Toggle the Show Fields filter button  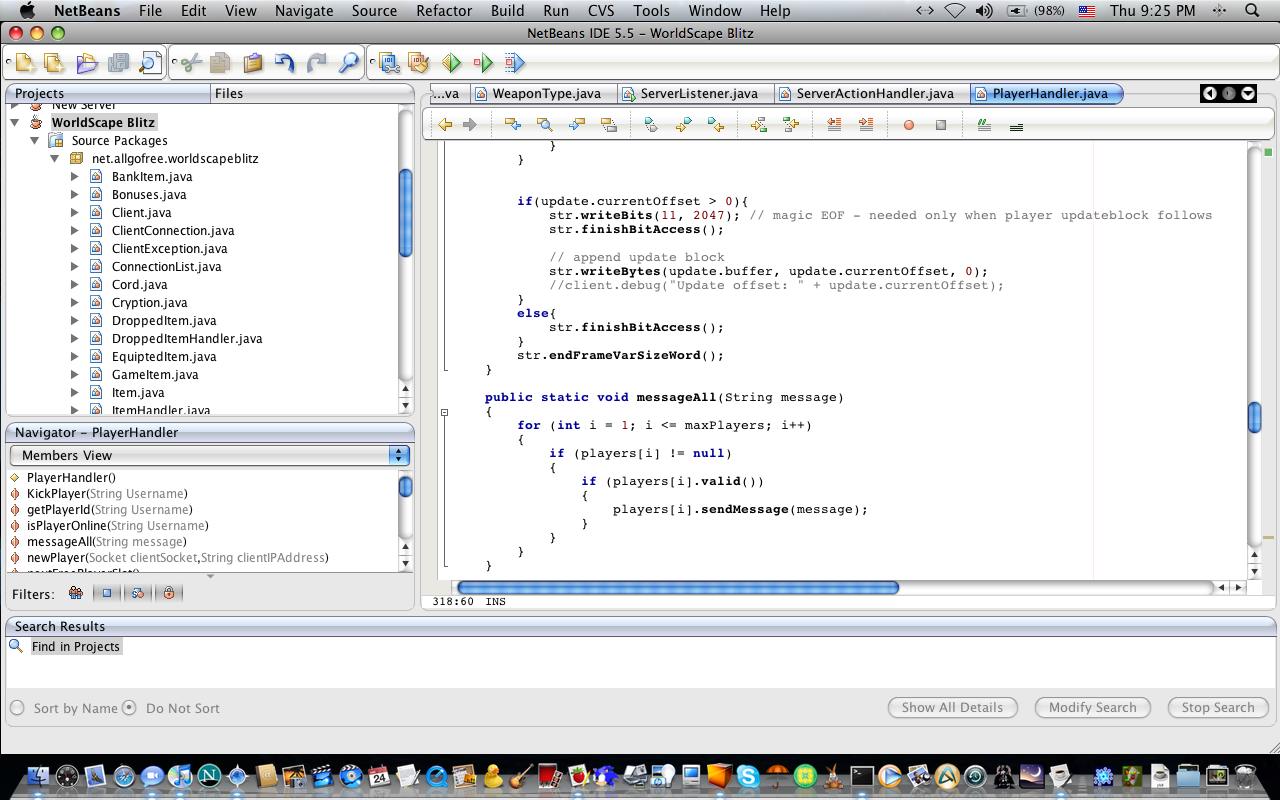point(107,593)
